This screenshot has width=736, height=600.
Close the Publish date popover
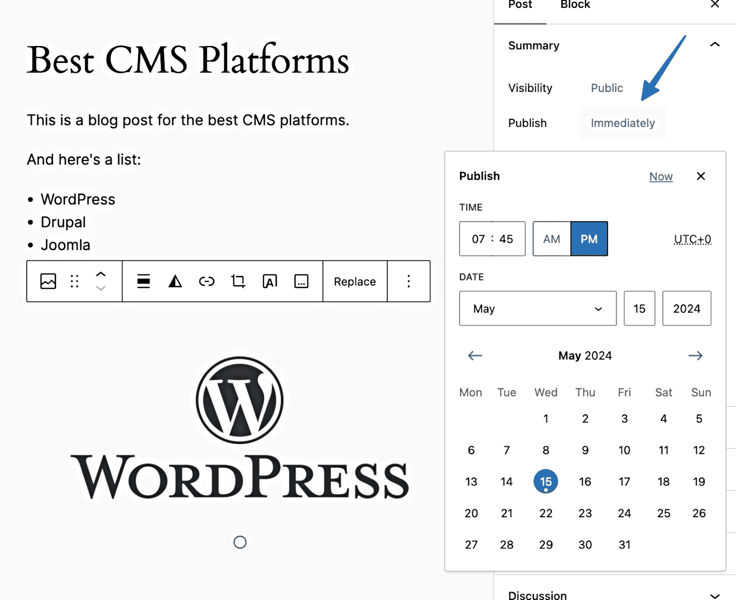coord(701,176)
